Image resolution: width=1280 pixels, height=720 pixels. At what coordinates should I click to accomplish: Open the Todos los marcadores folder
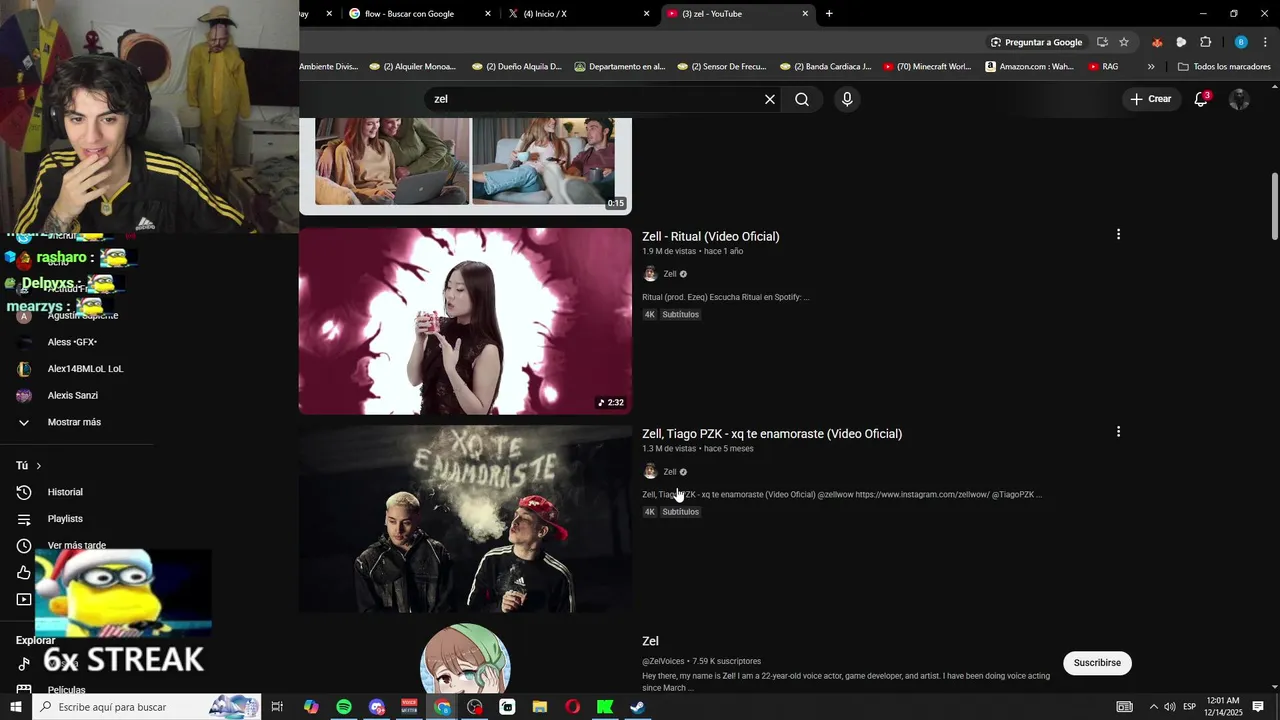[x=1224, y=67]
